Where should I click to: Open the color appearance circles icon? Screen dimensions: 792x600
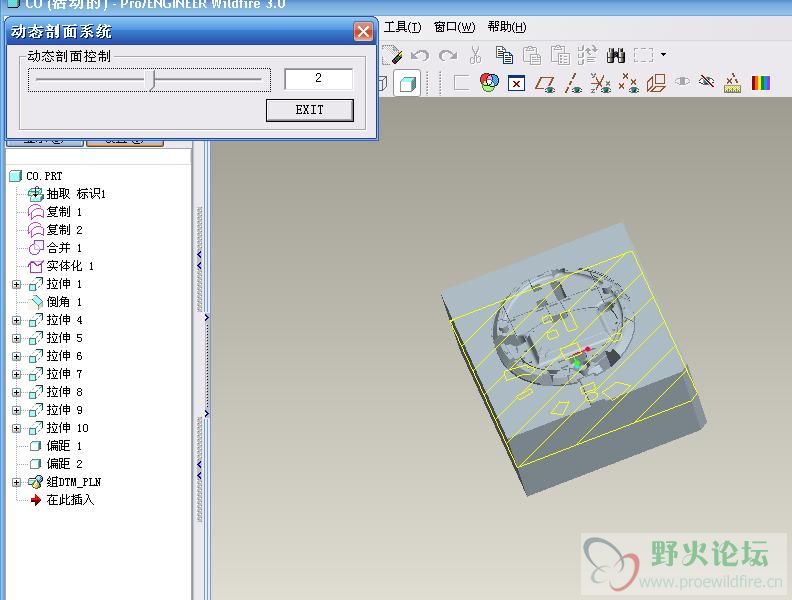(x=489, y=83)
